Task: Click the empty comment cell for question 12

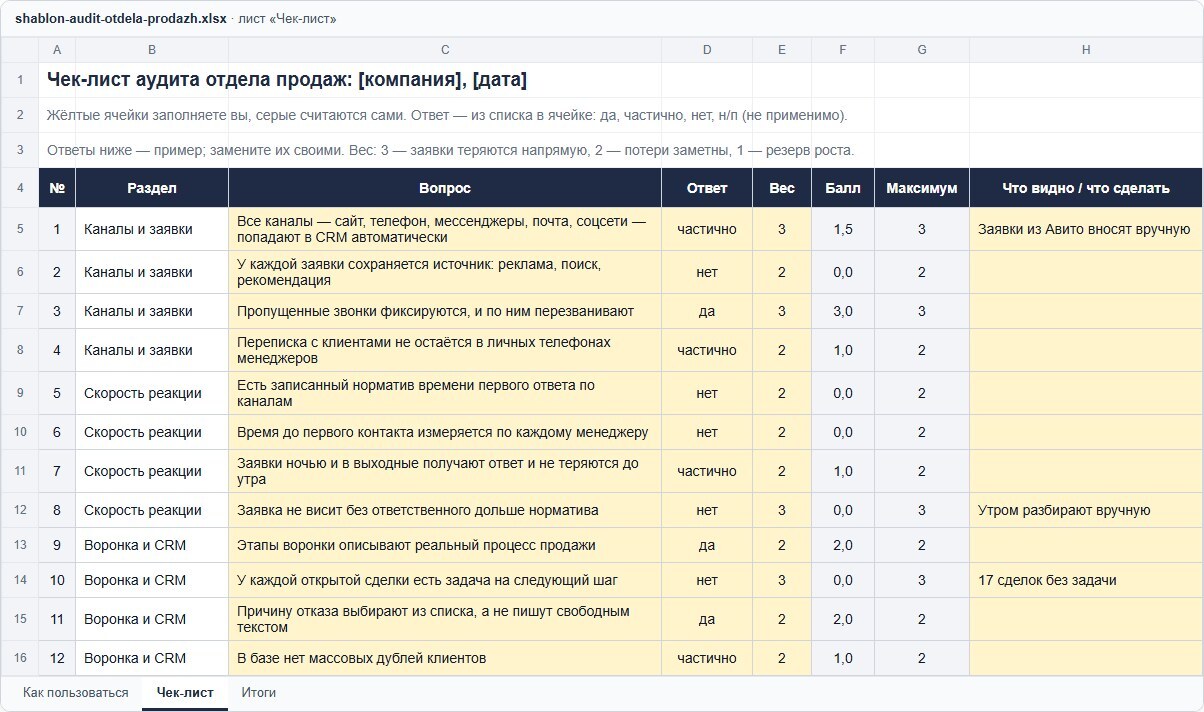Action: click(1086, 658)
